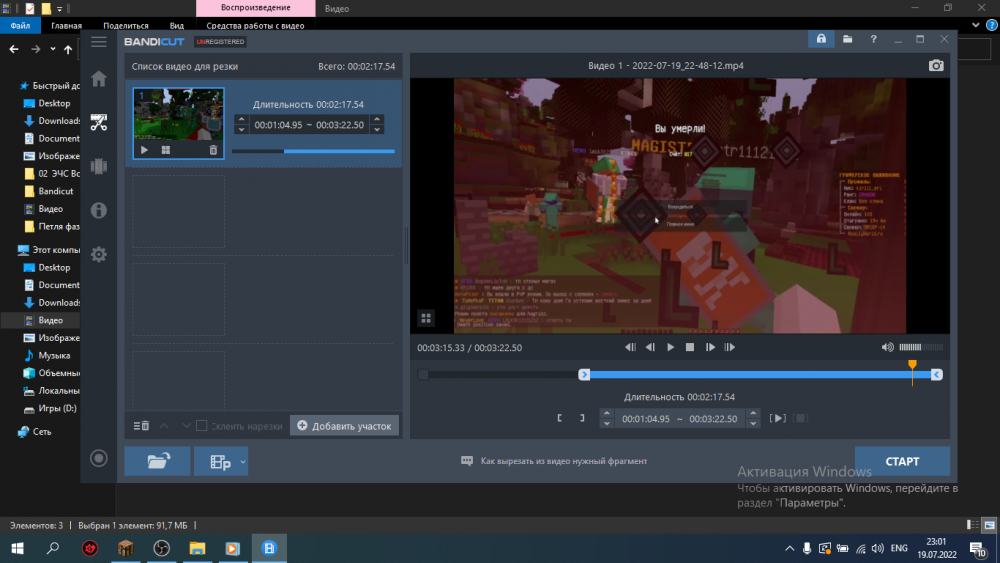
Task: Select the Cut mode sidebar icon
Action: pyautogui.click(x=99, y=122)
